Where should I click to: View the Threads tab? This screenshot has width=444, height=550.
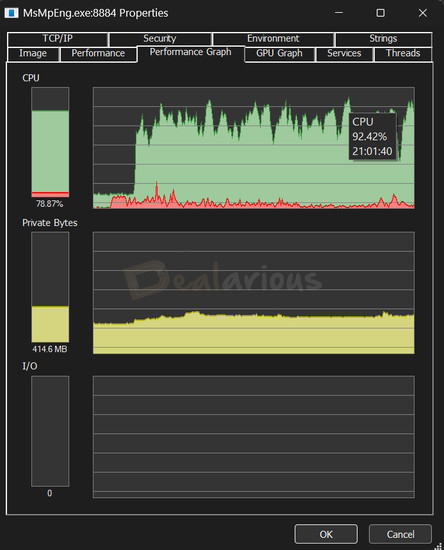(x=403, y=54)
